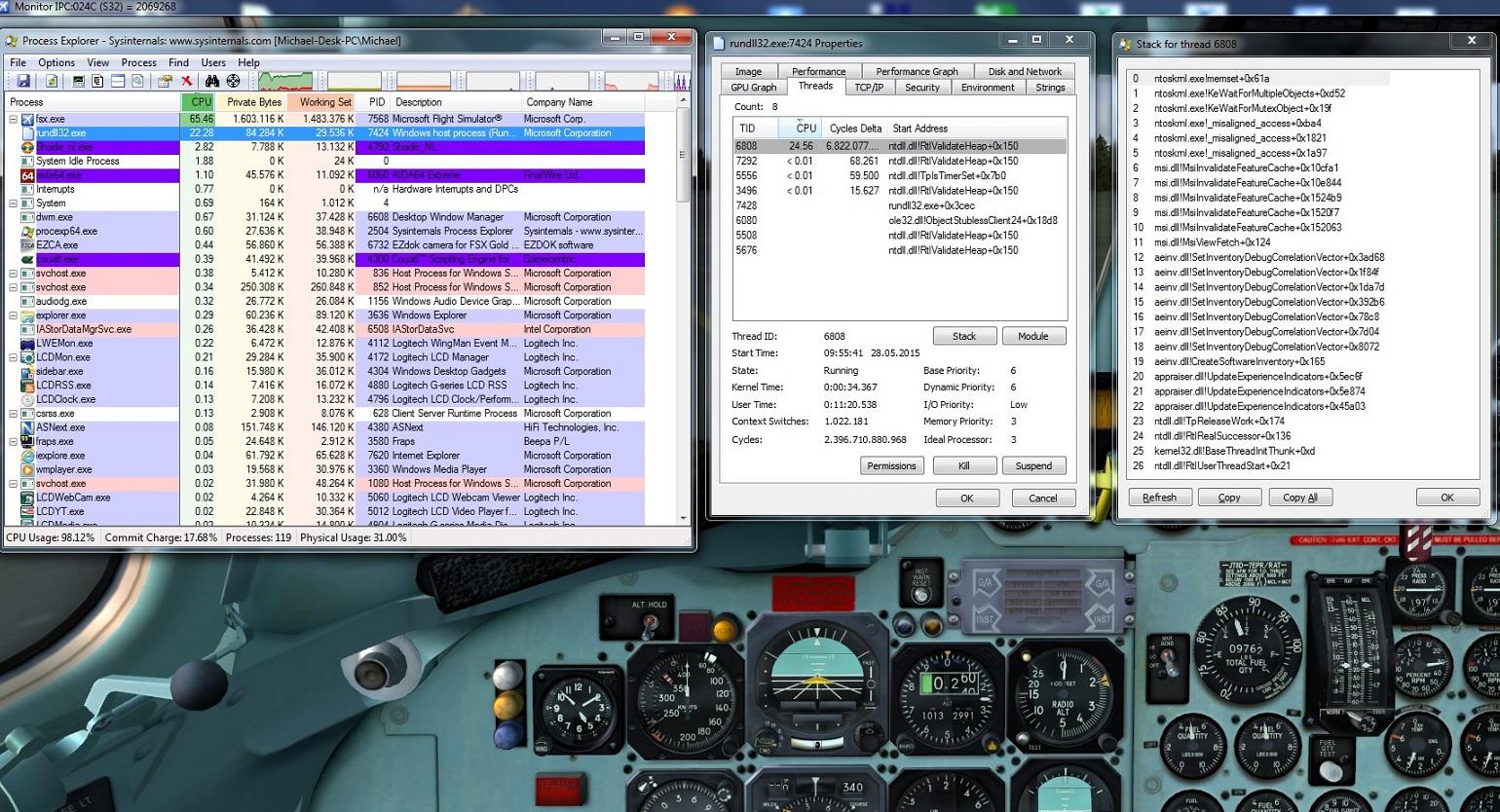Screen dimensions: 1500x812
Task: Open the GPU Graph tab
Action: click(754, 88)
